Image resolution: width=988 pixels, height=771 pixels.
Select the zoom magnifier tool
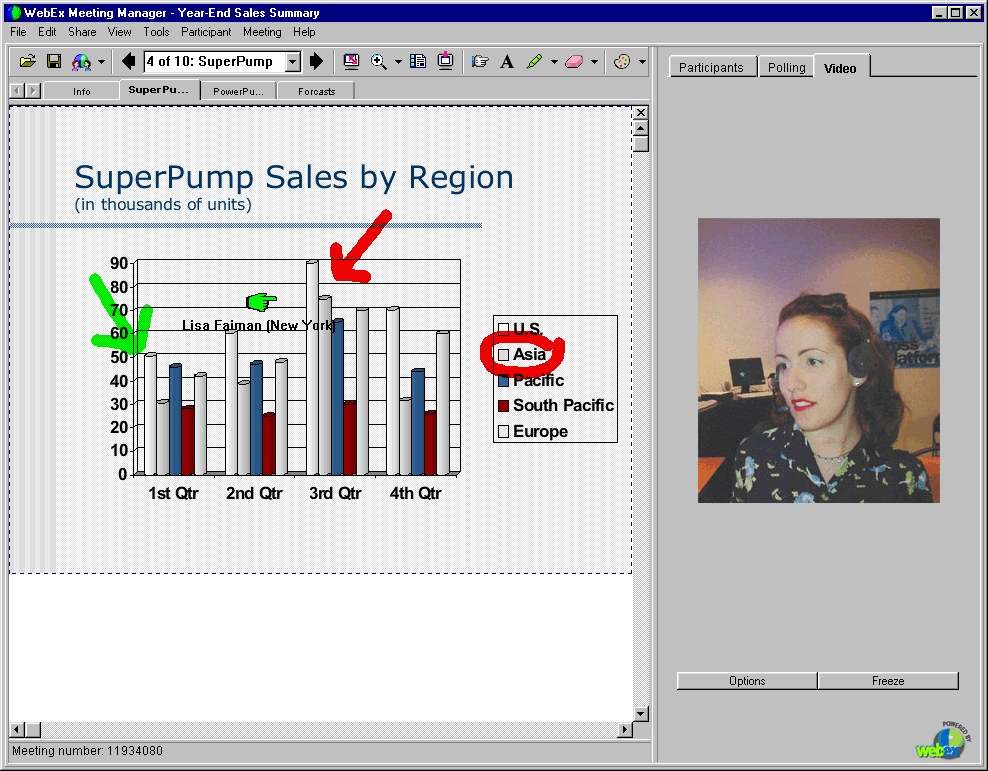(x=379, y=62)
